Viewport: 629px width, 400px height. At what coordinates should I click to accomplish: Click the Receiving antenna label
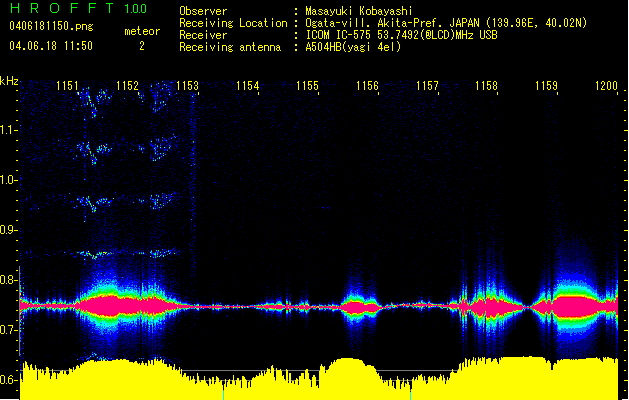pyautogui.click(x=230, y=47)
